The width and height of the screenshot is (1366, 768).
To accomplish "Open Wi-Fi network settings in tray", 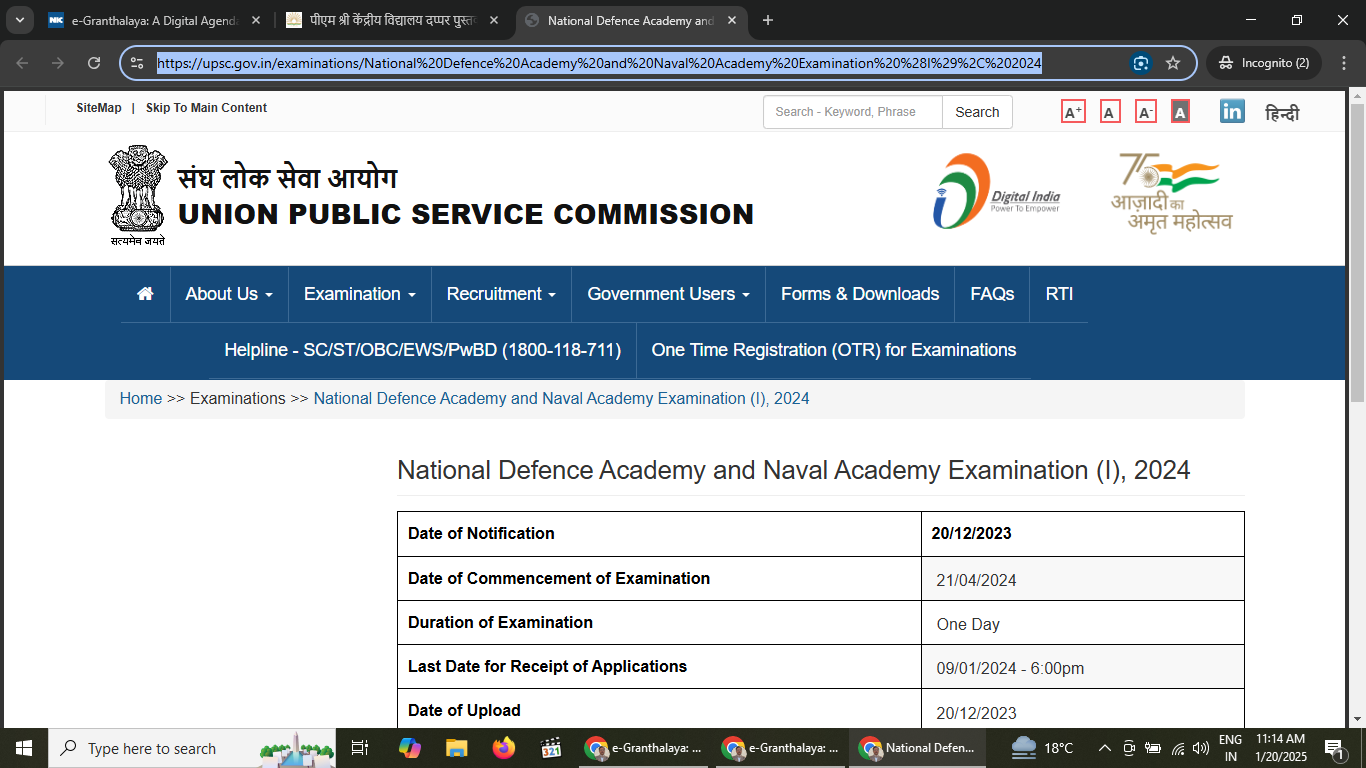I will click(1178, 748).
